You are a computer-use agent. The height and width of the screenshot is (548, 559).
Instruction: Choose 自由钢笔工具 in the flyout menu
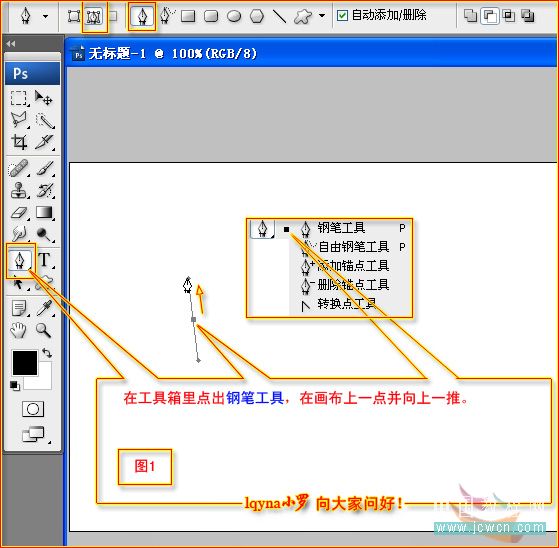click(x=354, y=247)
